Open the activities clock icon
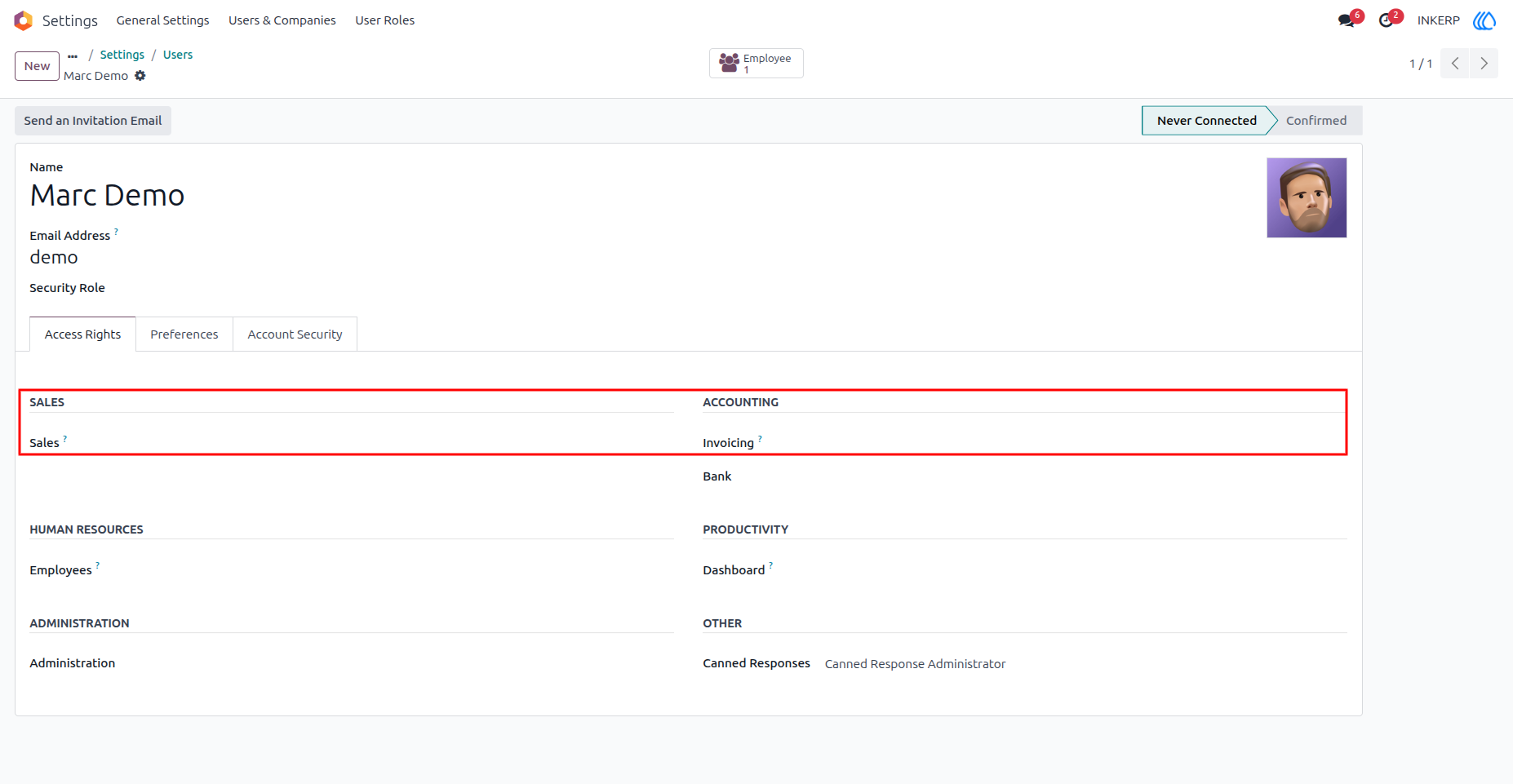This screenshot has width=1513, height=784. (x=1386, y=20)
